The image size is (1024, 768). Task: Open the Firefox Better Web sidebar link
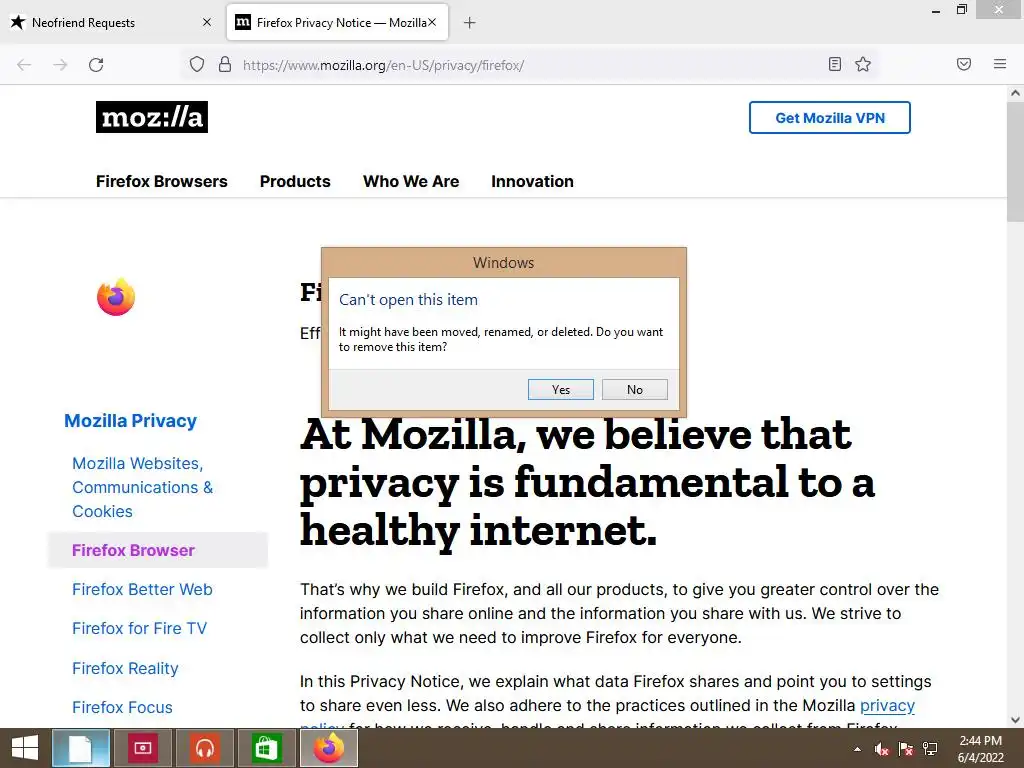[x=142, y=589]
